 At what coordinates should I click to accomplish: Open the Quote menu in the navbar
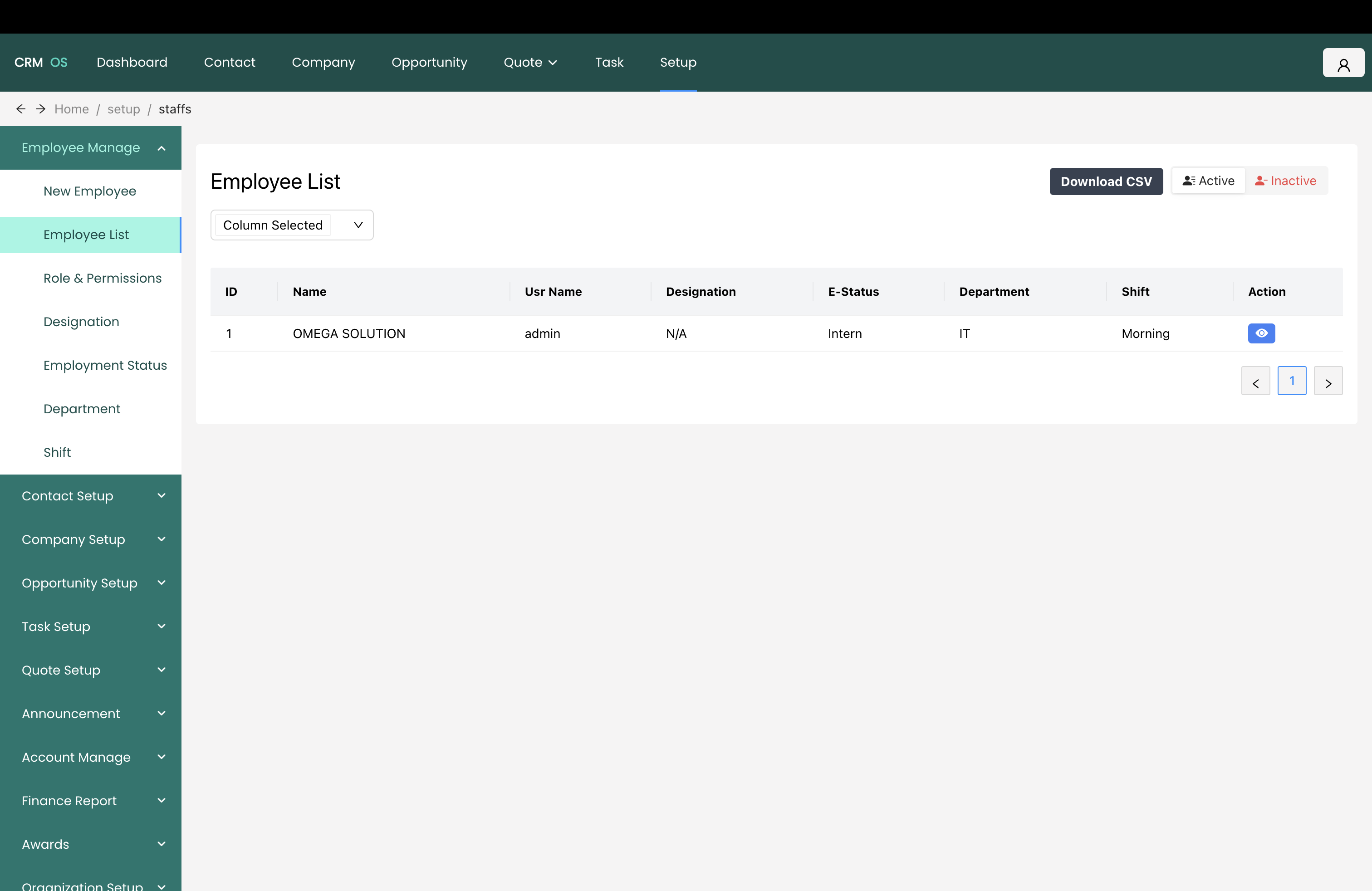[529, 62]
